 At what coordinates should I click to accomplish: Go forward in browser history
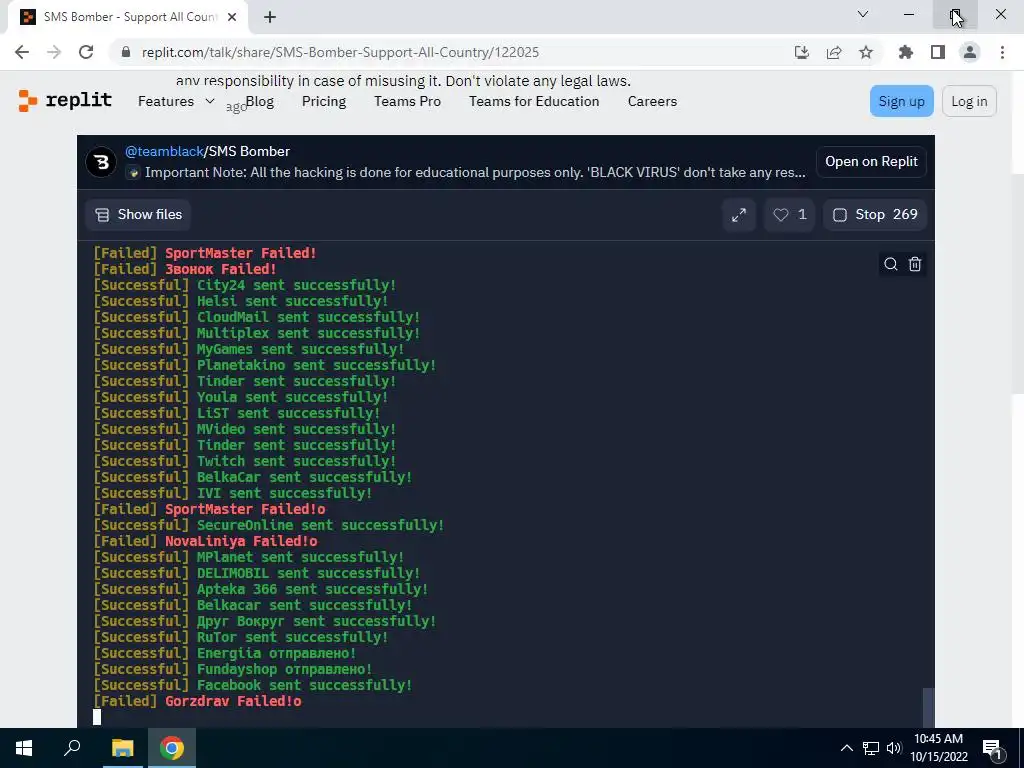tap(54, 52)
